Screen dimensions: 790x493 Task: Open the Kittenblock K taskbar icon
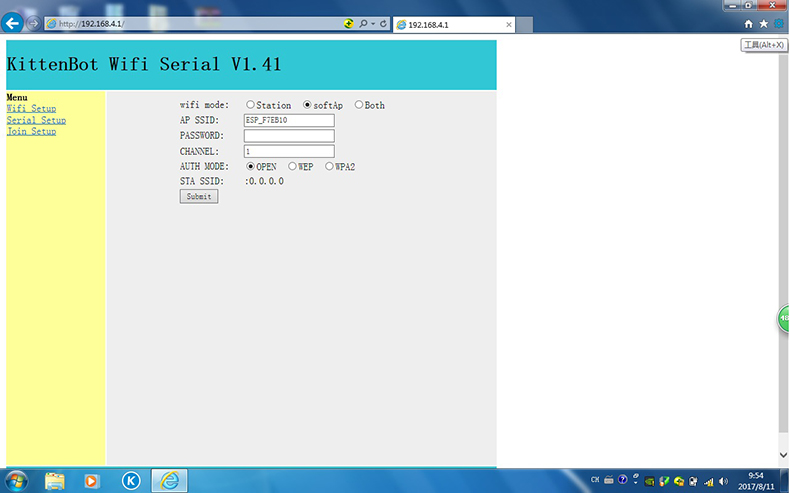[131, 481]
